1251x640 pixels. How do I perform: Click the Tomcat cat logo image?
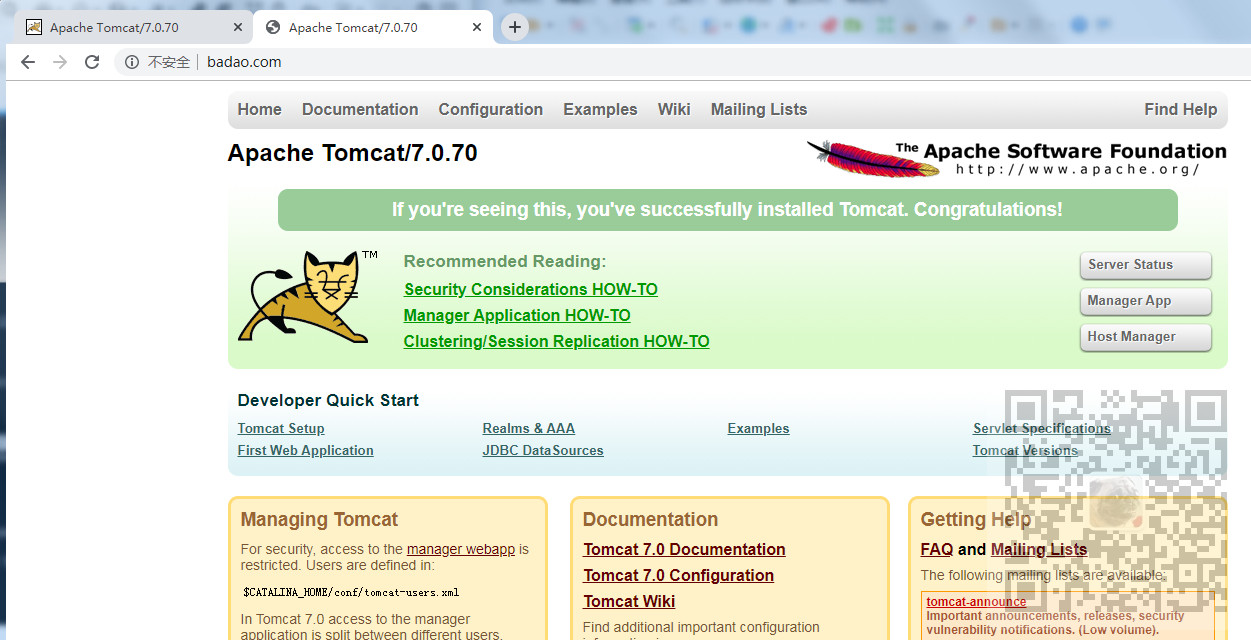[302, 297]
